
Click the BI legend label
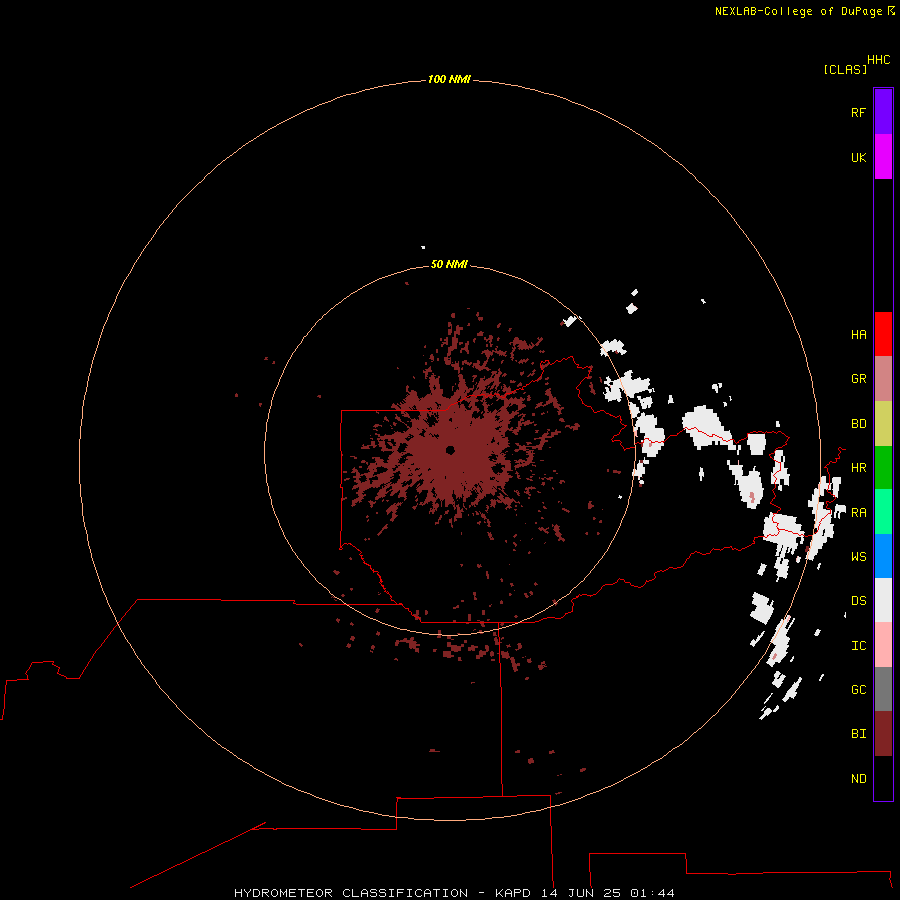point(858,734)
